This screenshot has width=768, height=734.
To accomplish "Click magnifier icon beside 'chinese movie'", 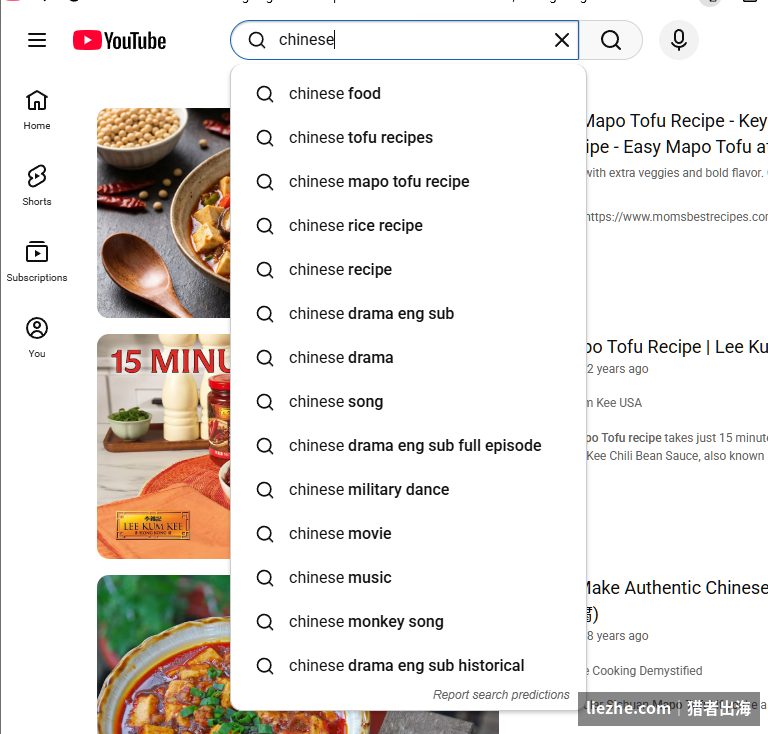I will (x=265, y=534).
